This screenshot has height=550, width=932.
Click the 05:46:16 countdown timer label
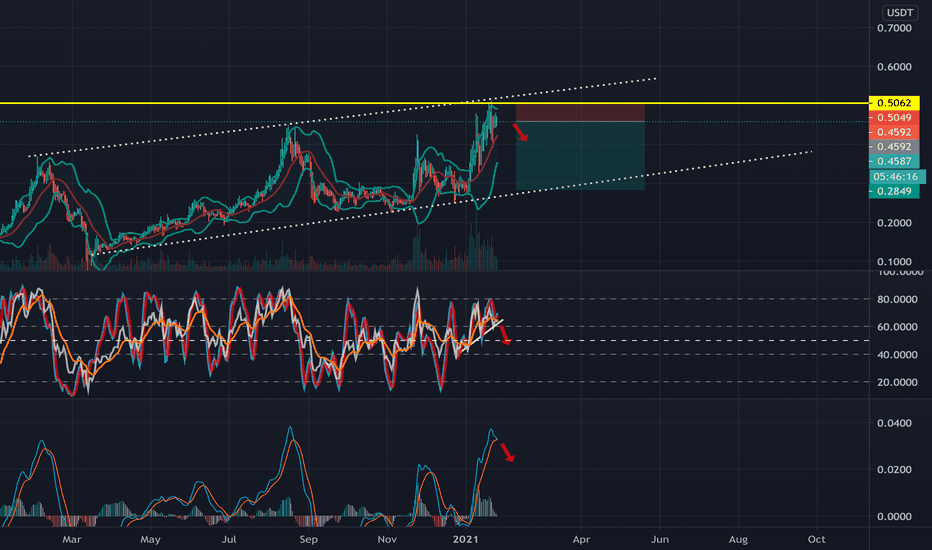[x=897, y=177]
